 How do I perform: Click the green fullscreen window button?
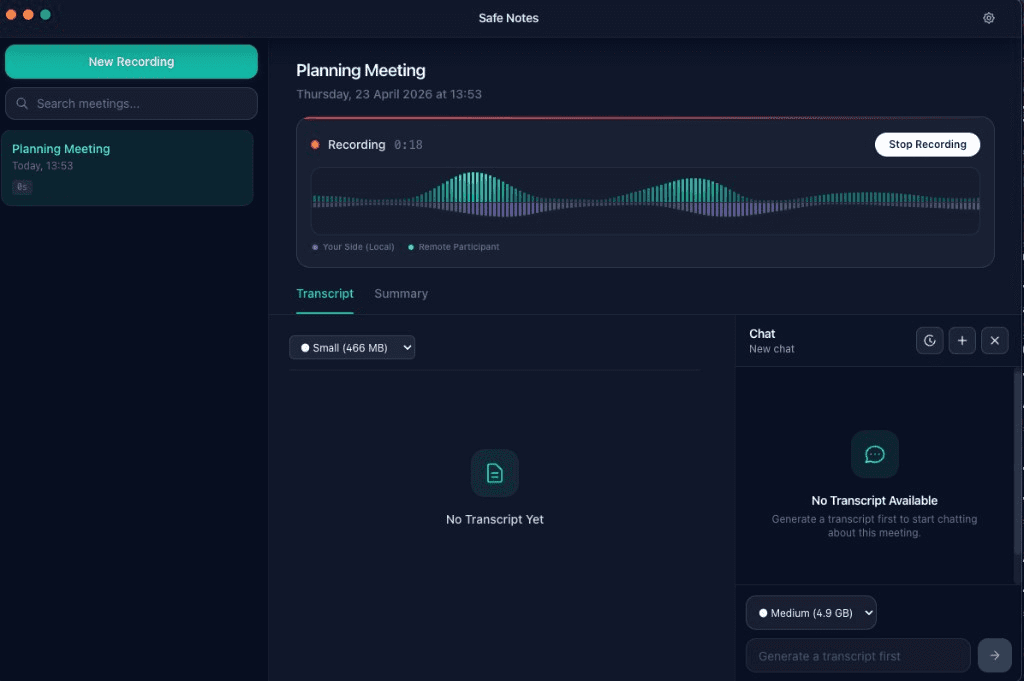click(x=45, y=14)
